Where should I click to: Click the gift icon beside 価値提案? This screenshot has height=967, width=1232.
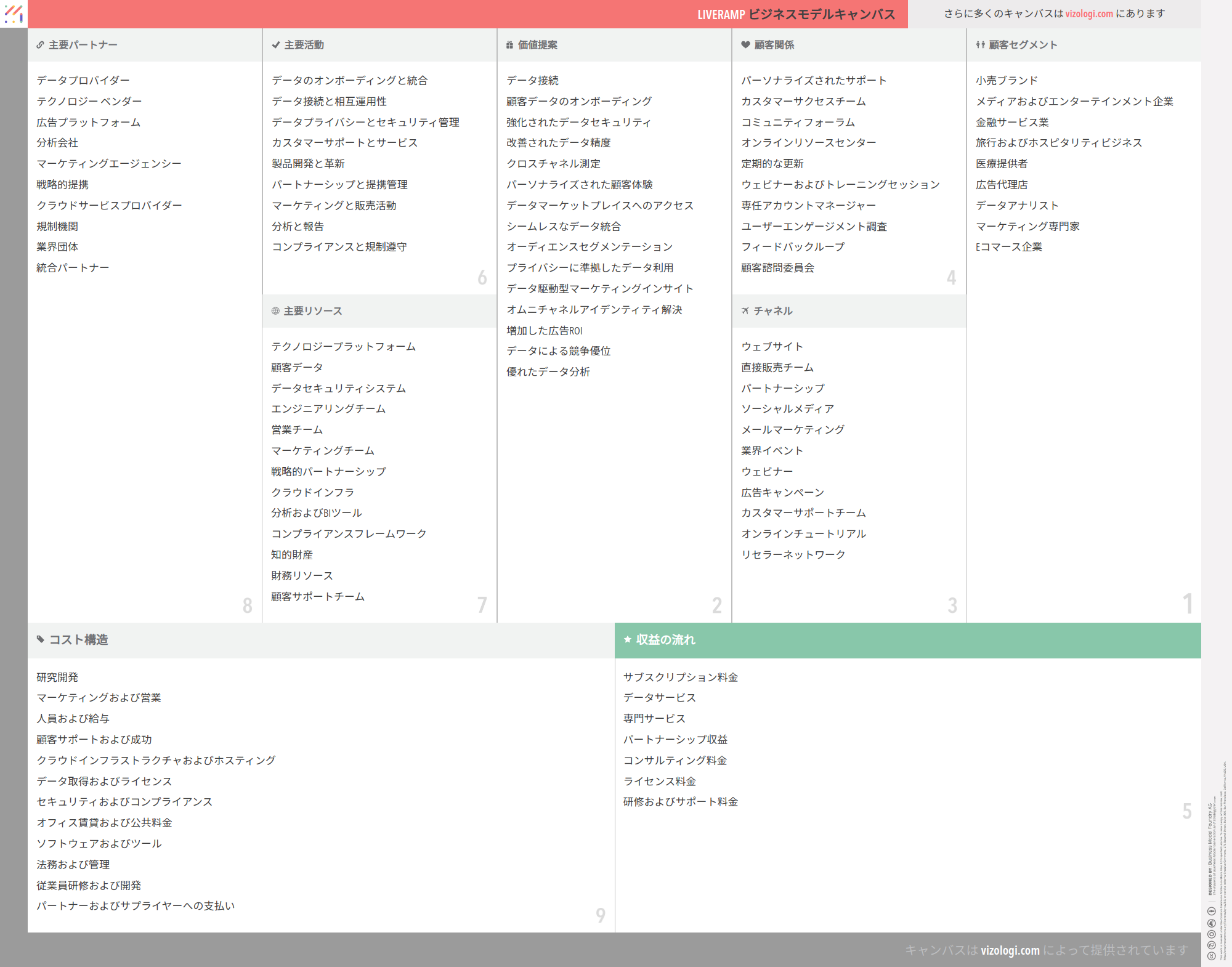(x=509, y=45)
